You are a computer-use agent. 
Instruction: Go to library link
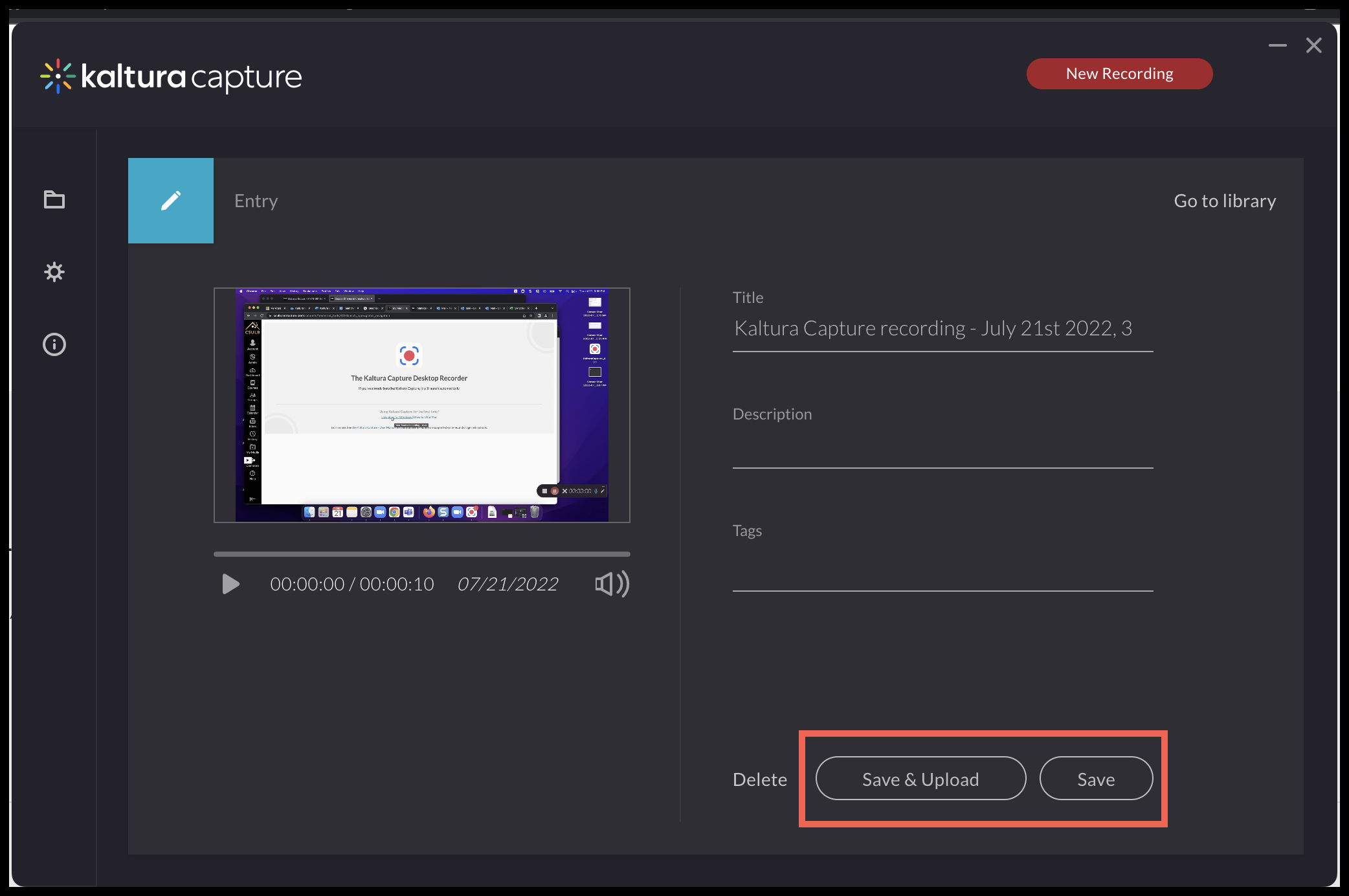coord(1225,201)
